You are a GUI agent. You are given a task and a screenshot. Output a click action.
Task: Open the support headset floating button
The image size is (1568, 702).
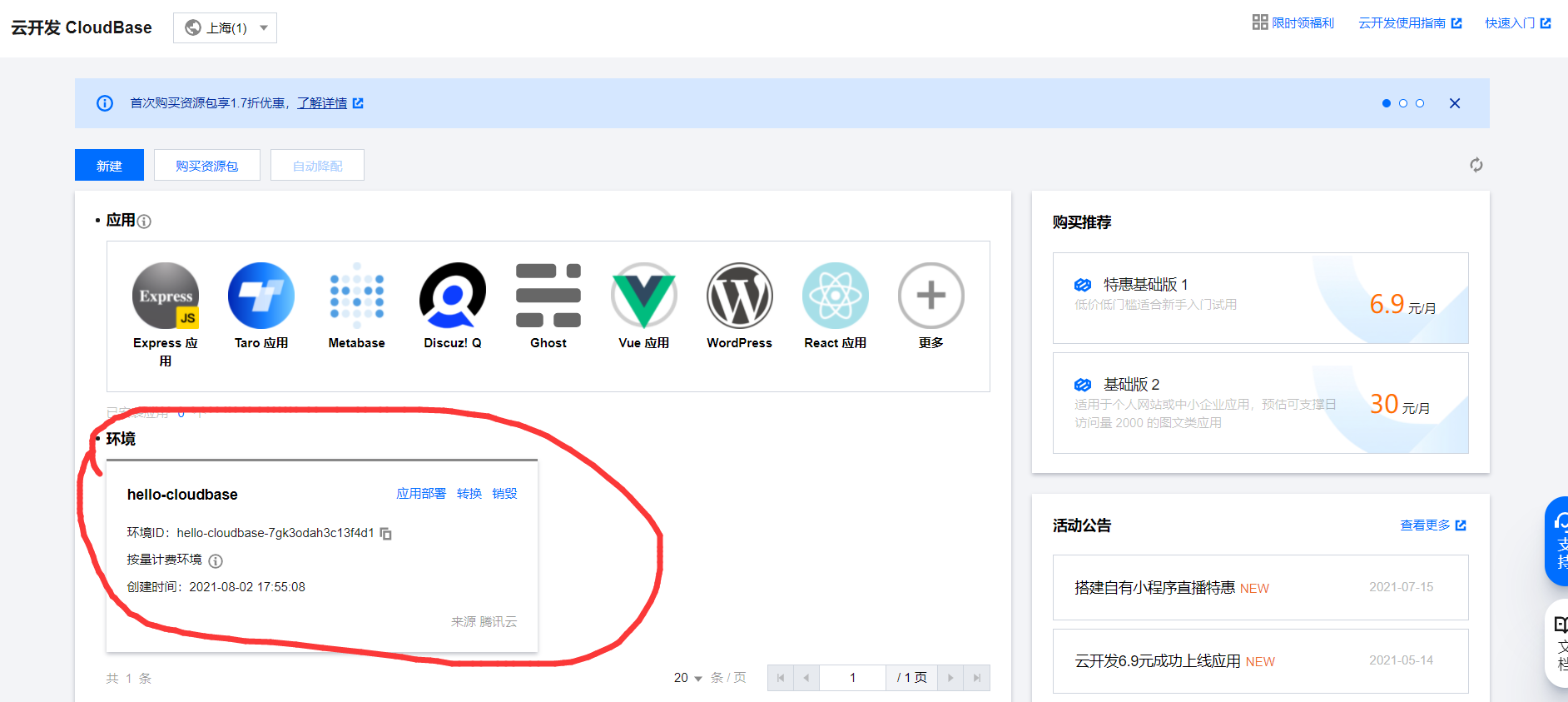point(1557,541)
